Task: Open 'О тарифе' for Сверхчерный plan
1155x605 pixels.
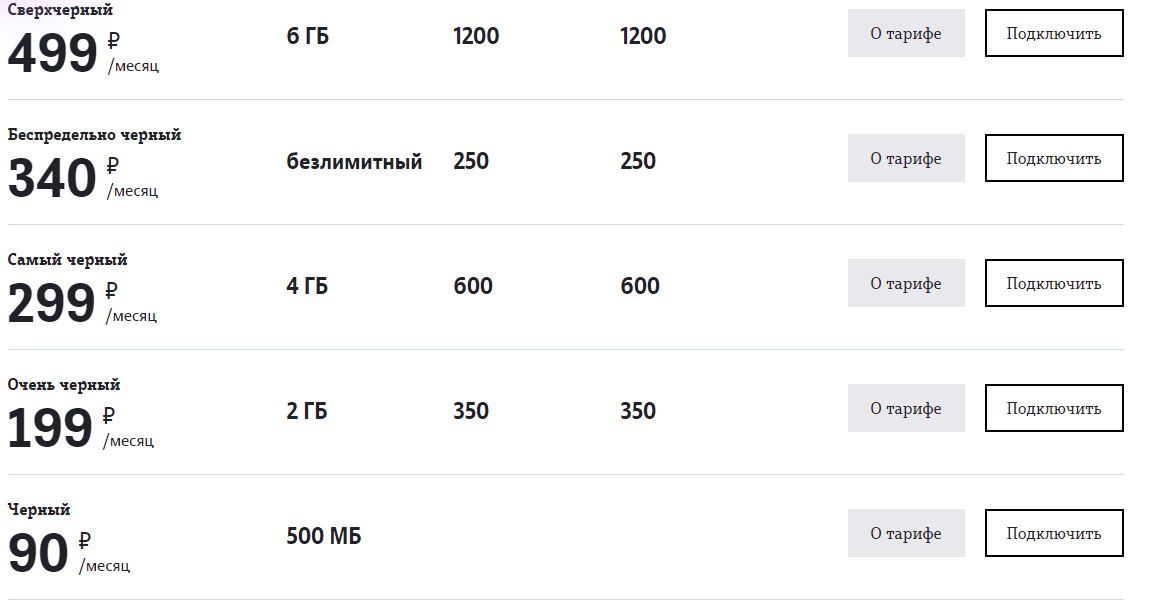Action: point(906,33)
